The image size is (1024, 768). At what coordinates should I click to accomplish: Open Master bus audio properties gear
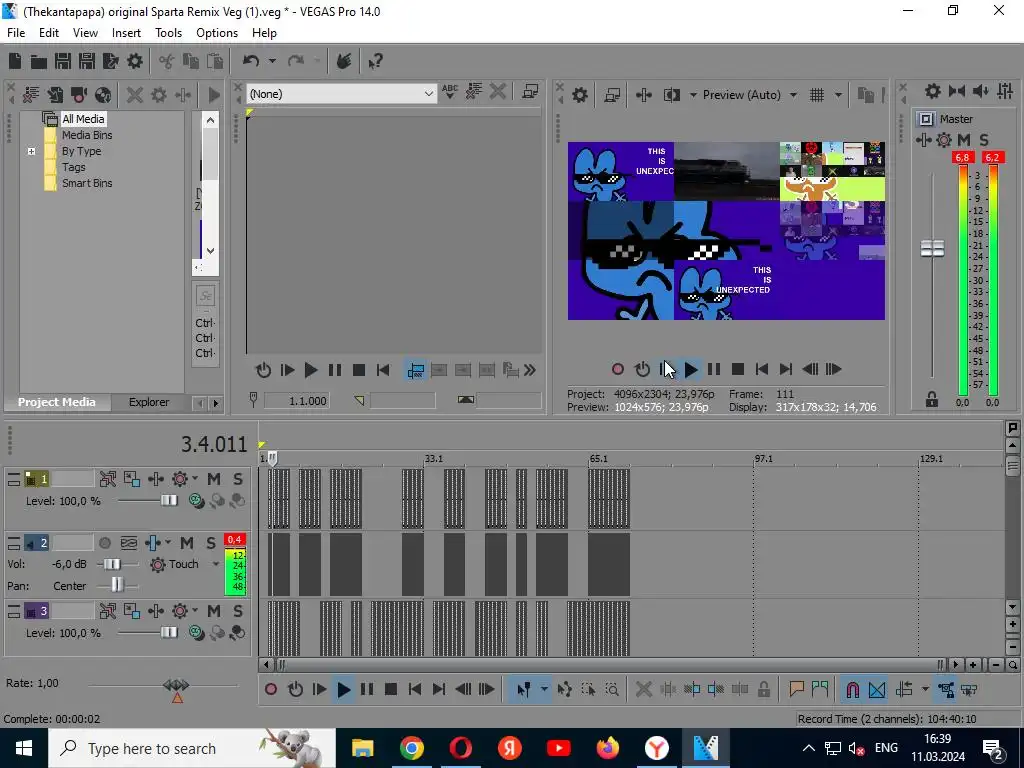pyautogui.click(x=933, y=91)
